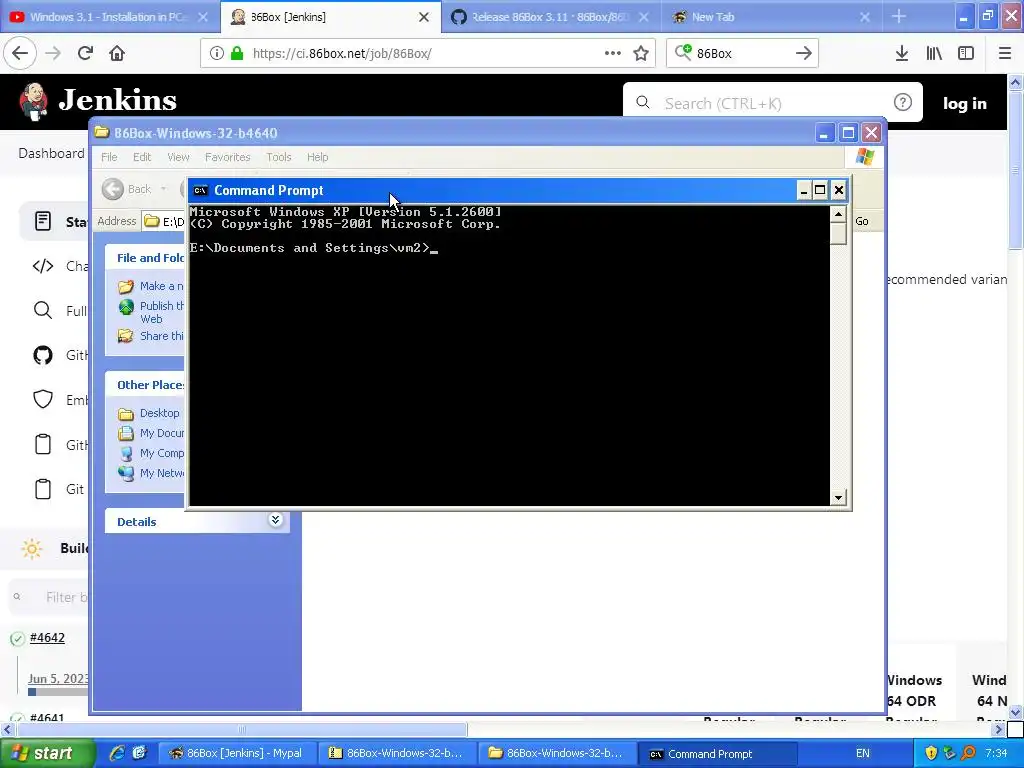Open Internet Explorer quick launch icon
This screenshot has height=768, width=1024.
pyautogui.click(x=117, y=753)
